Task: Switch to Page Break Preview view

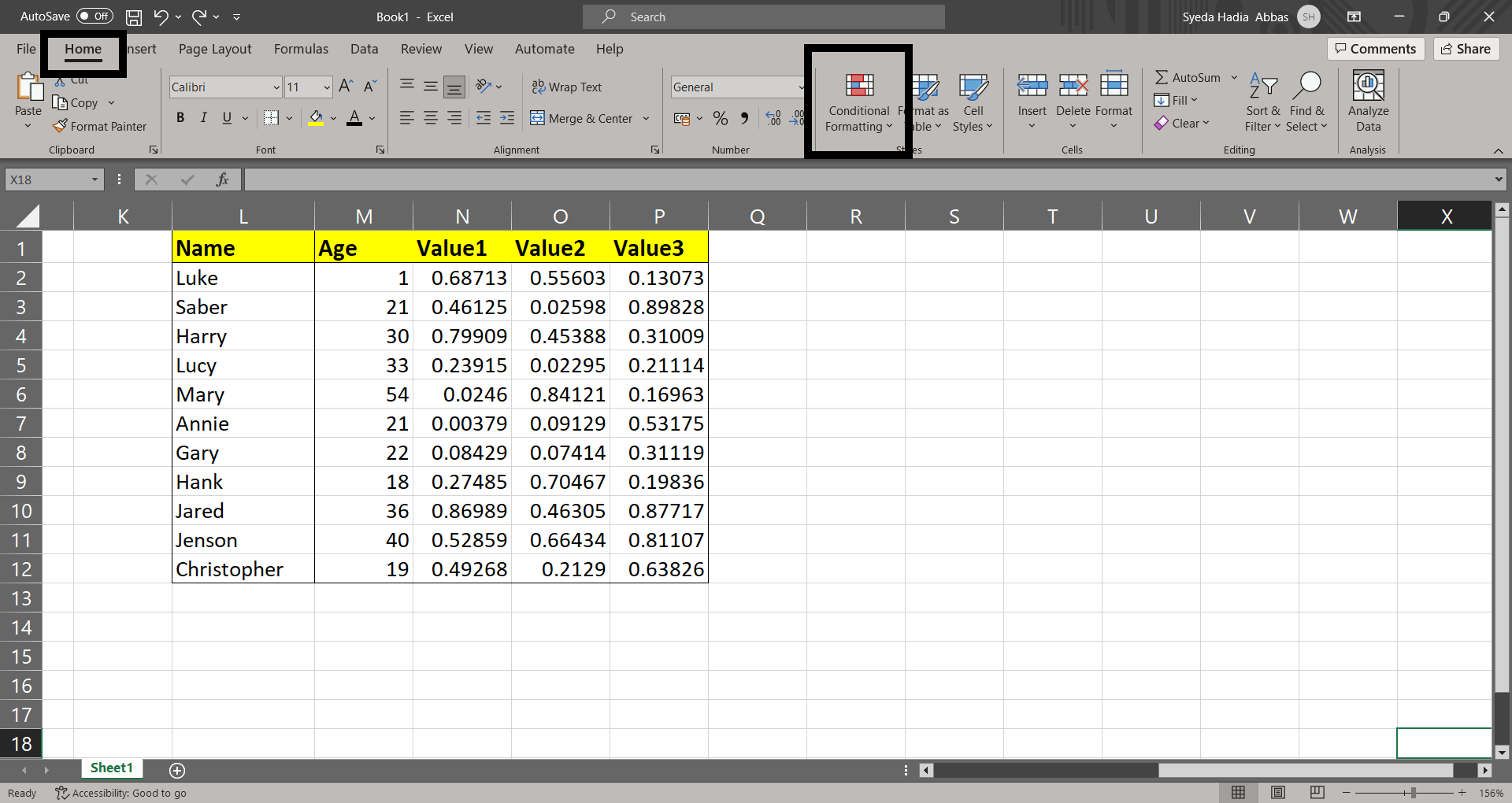Action: click(1317, 792)
